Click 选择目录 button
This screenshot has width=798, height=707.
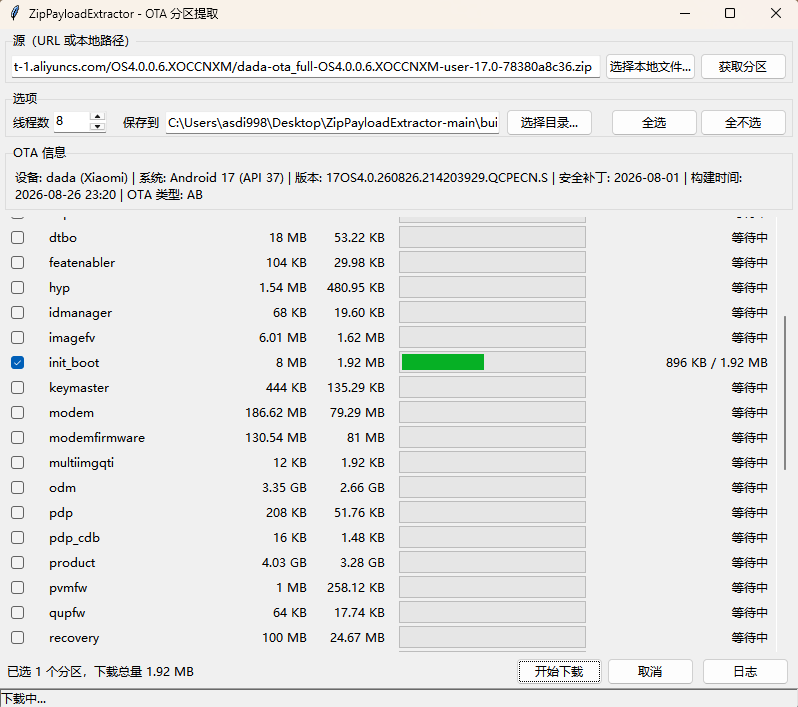pyautogui.click(x=549, y=123)
